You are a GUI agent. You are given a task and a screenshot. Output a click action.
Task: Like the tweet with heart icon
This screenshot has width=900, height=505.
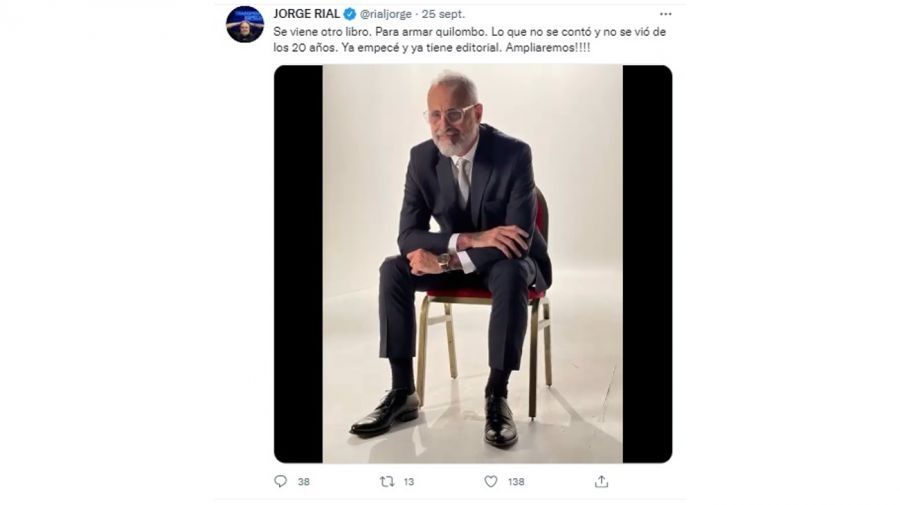491,481
